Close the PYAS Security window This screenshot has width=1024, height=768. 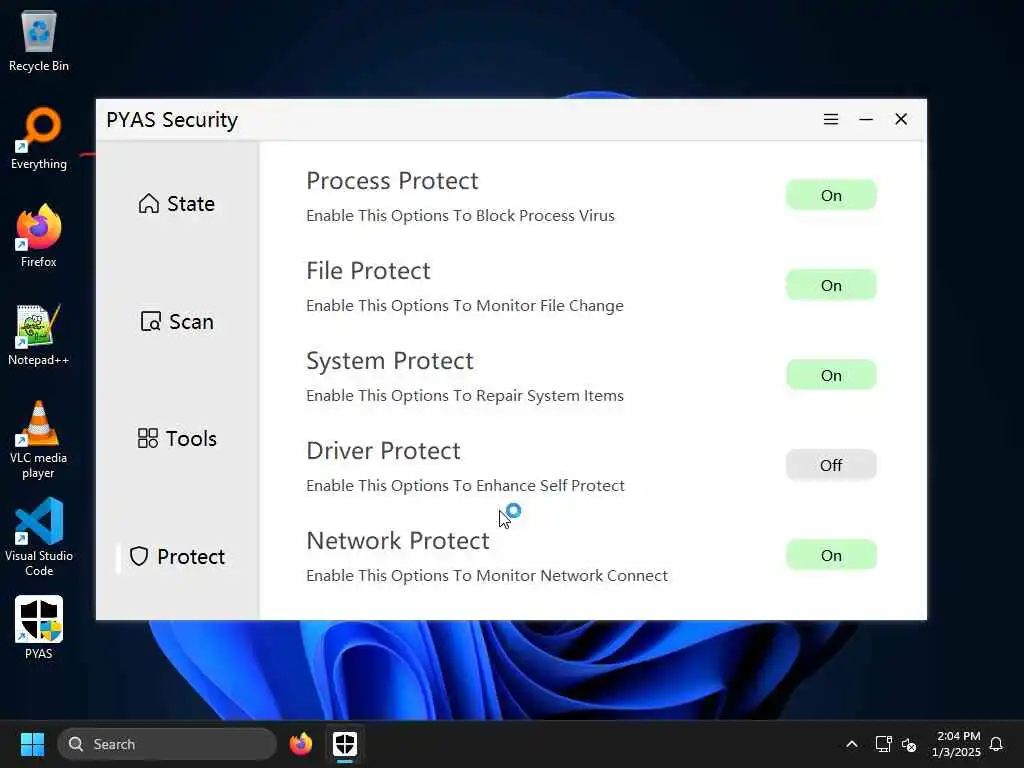click(x=901, y=120)
